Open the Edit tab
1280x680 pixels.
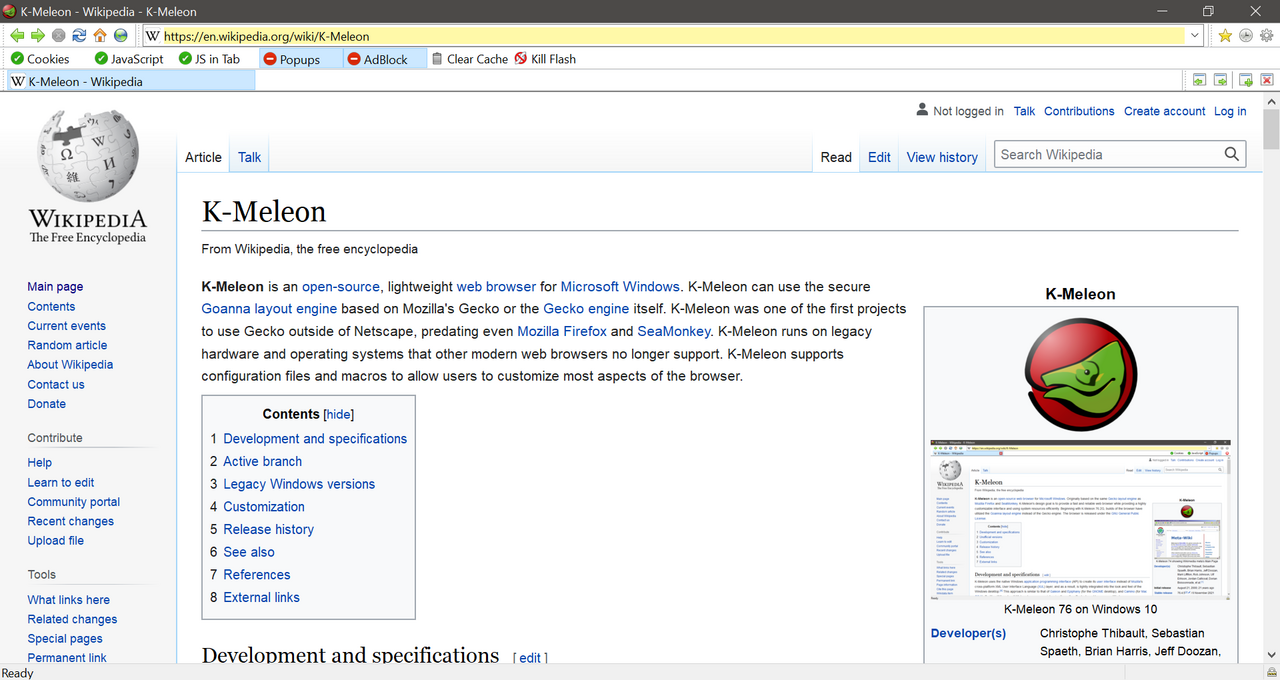[x=879, y=157]
